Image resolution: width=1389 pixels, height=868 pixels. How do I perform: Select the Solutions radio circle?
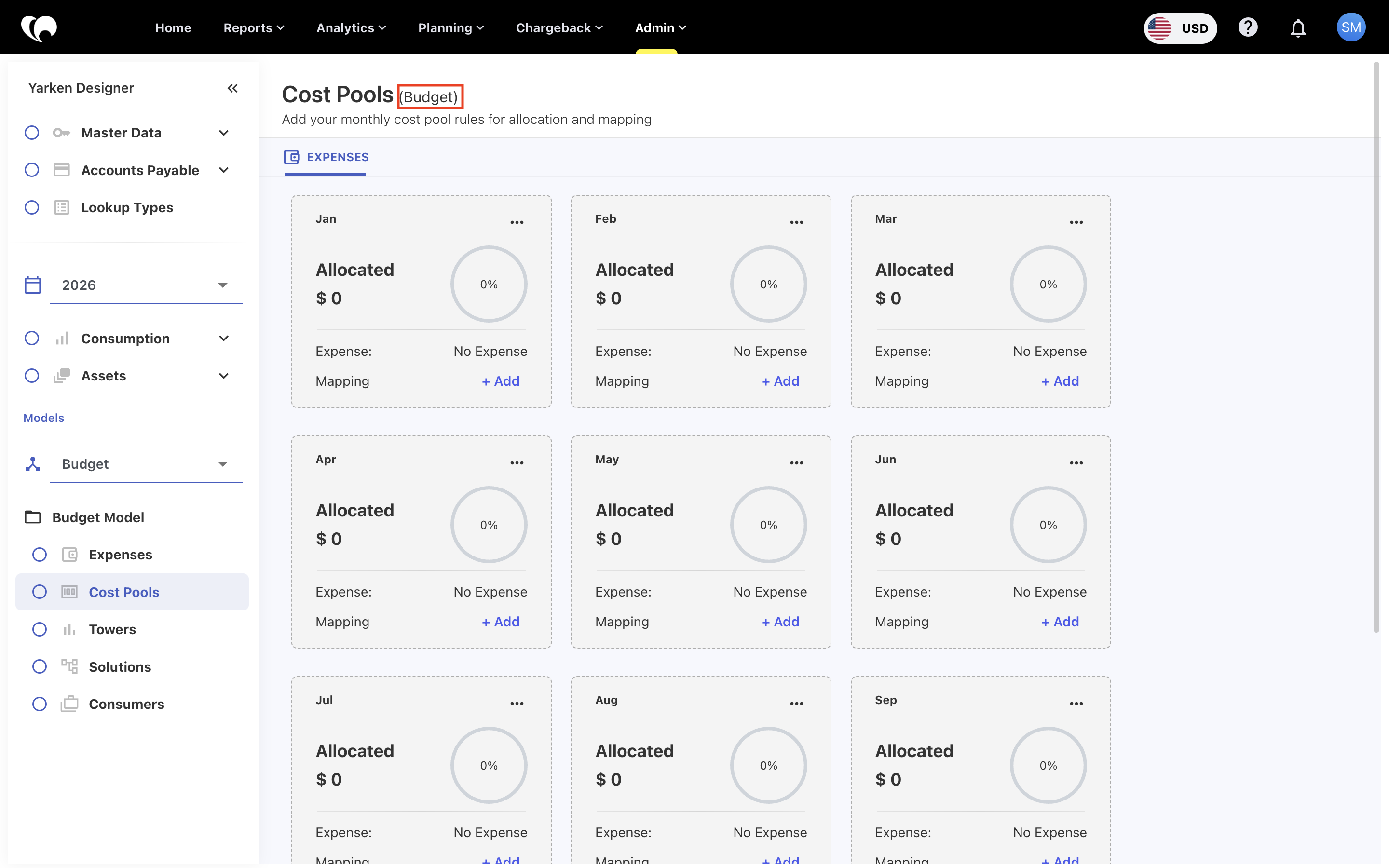(x=39, y=666)
